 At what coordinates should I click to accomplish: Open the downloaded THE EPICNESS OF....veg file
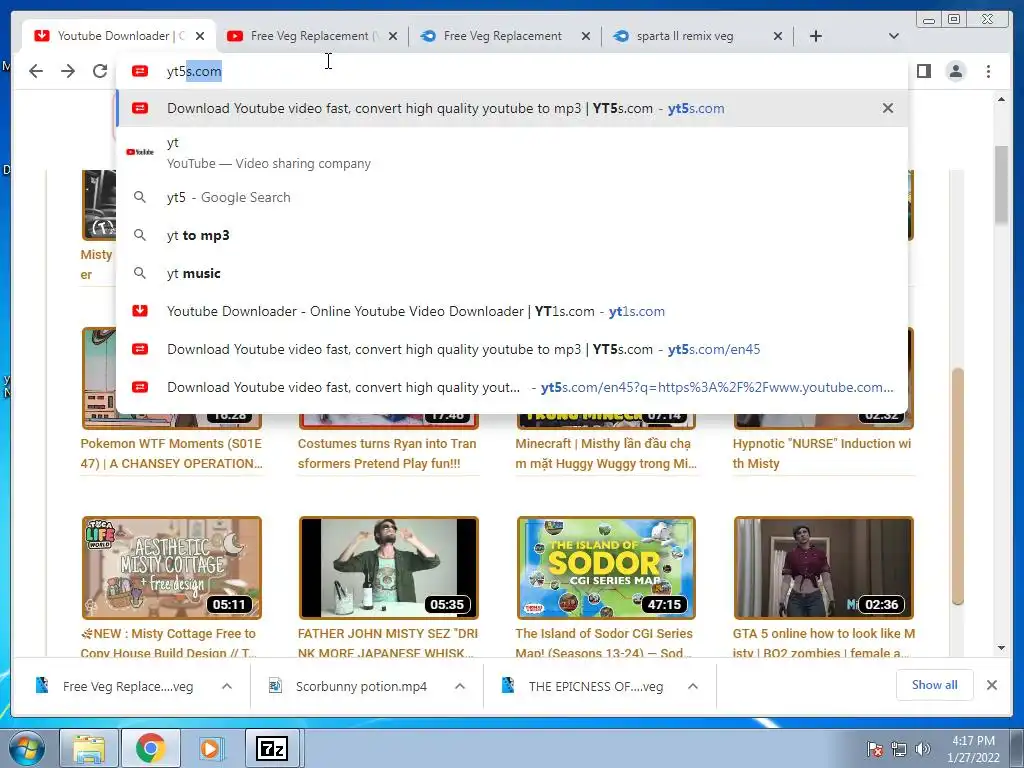pyautogui.click(x=583, y=686)
